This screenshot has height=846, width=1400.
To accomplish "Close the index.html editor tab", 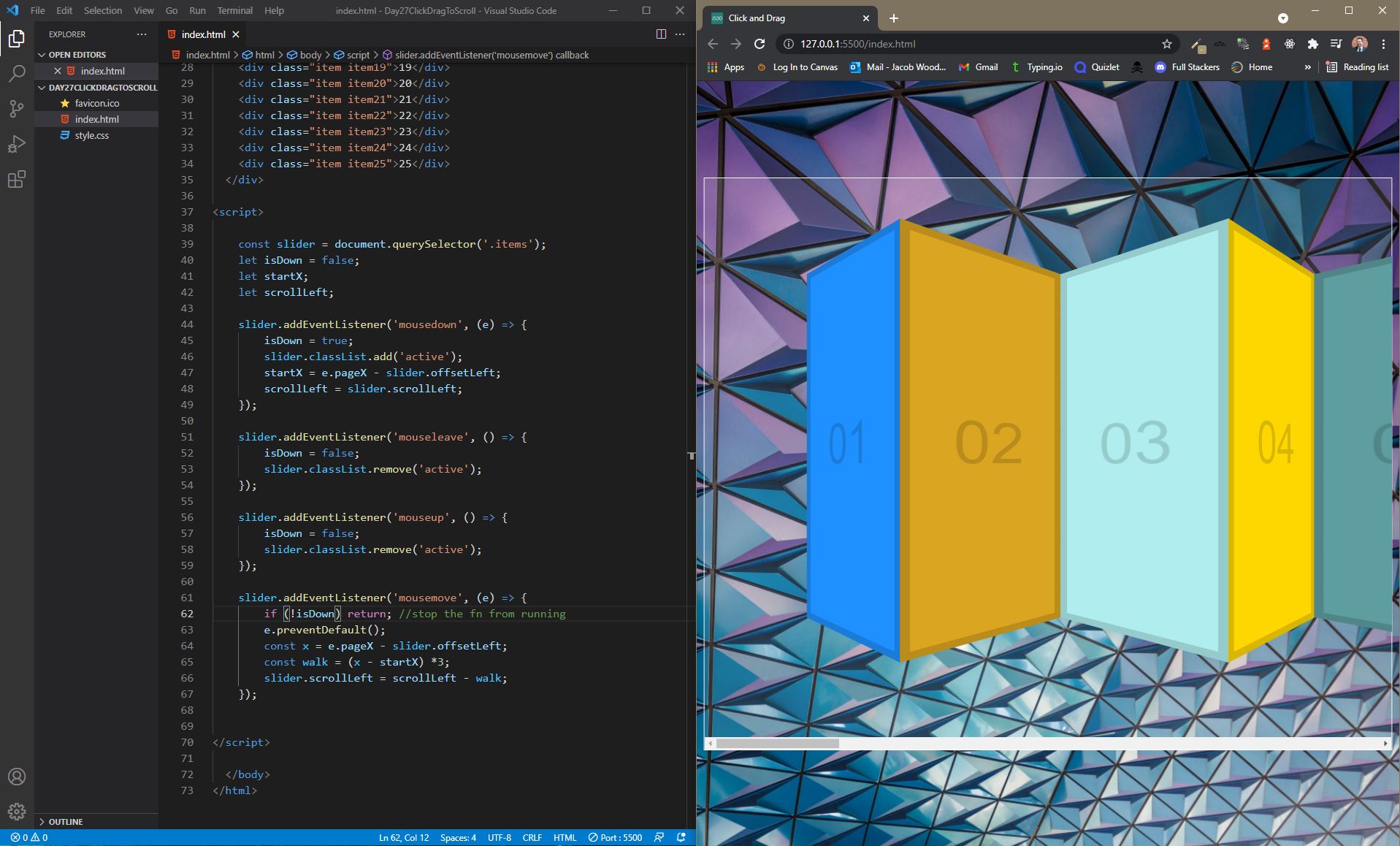I will [x=236, y=34].
